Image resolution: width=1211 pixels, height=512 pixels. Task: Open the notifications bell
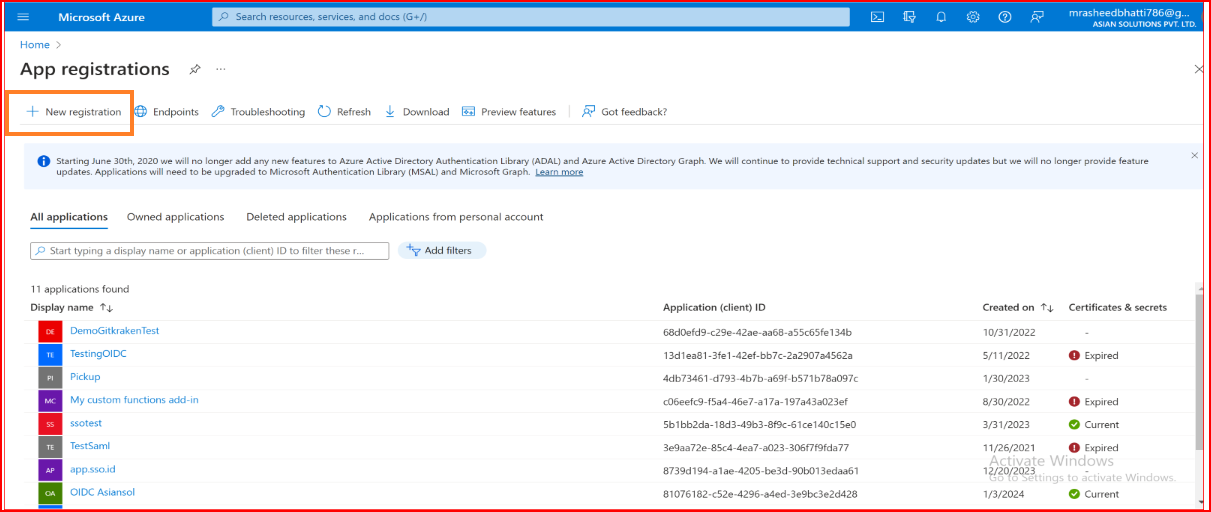(941, 17)
